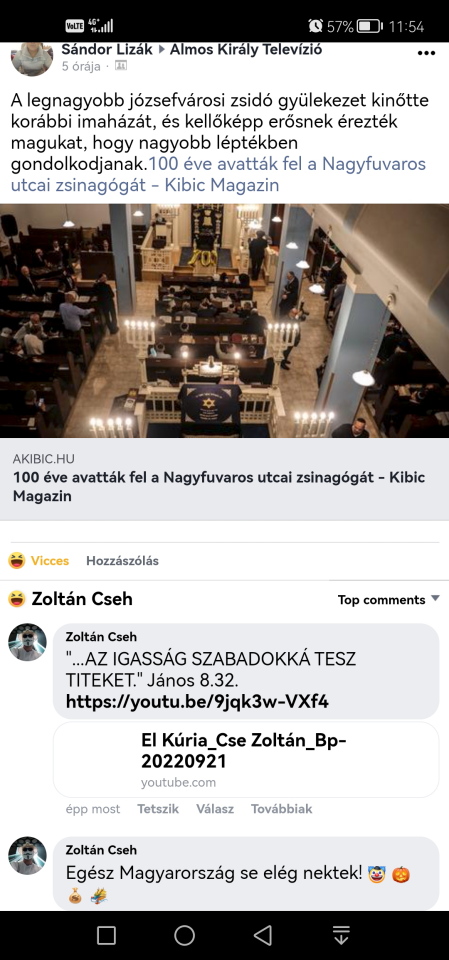Tap the audience group icon next to 5 órája
This screenshot has width=449, height=960.
click(121, 66)
